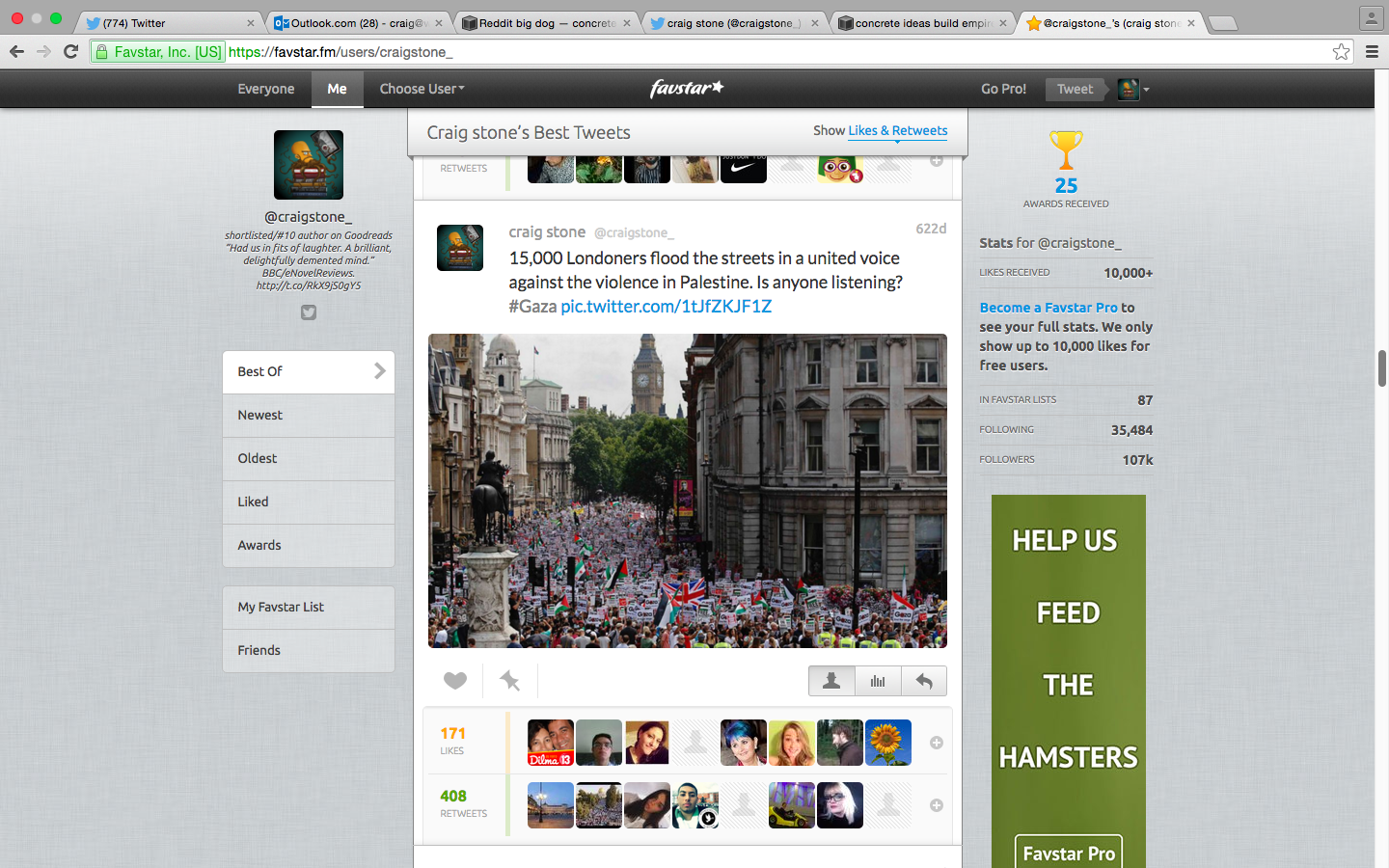Click the blue-haired liker avatar
This screenshot has width=1389, height=868.
coord(744,743)
